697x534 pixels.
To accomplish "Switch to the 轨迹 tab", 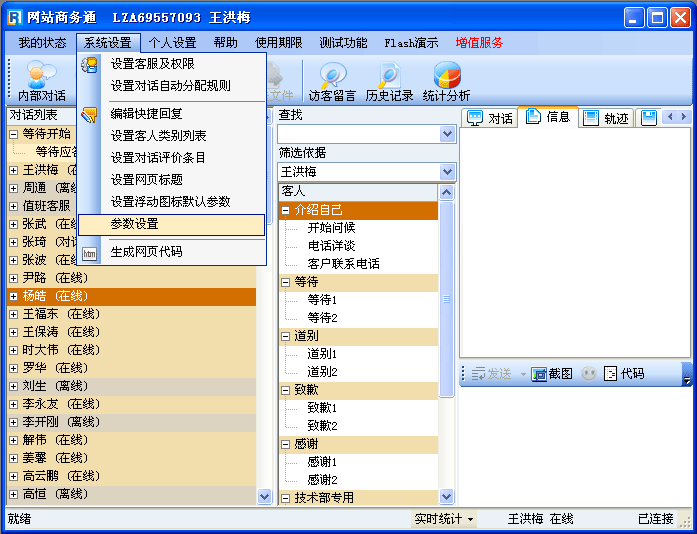I will point(606,118).
